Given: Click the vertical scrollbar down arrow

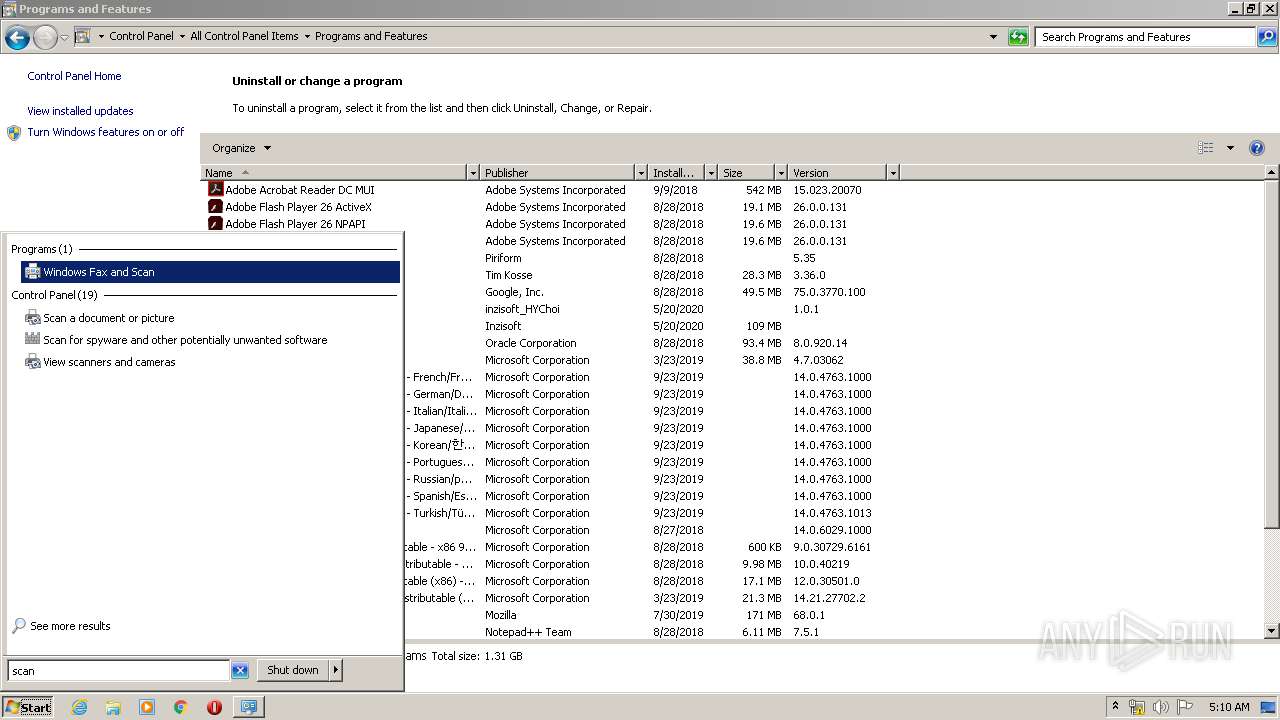Looking at the screenshot, I should pos(1272,631).
